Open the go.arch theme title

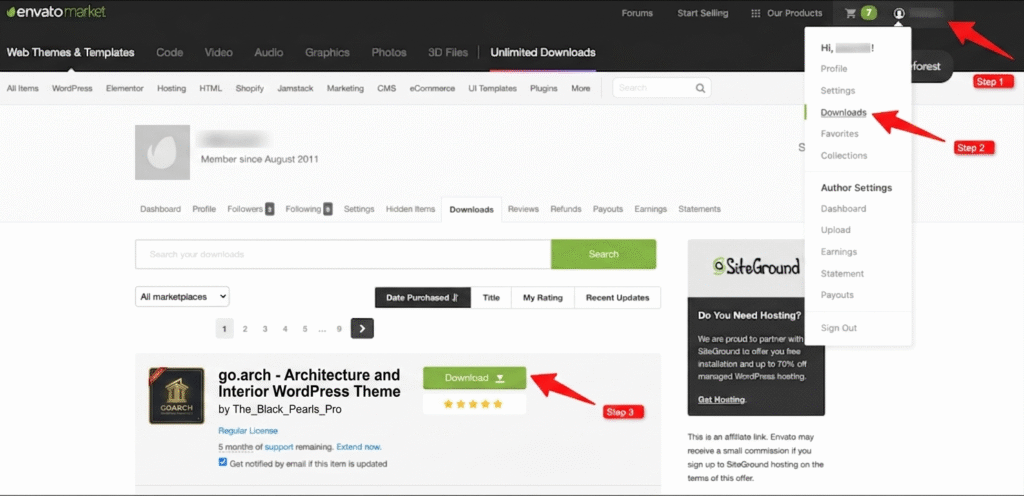310,384
